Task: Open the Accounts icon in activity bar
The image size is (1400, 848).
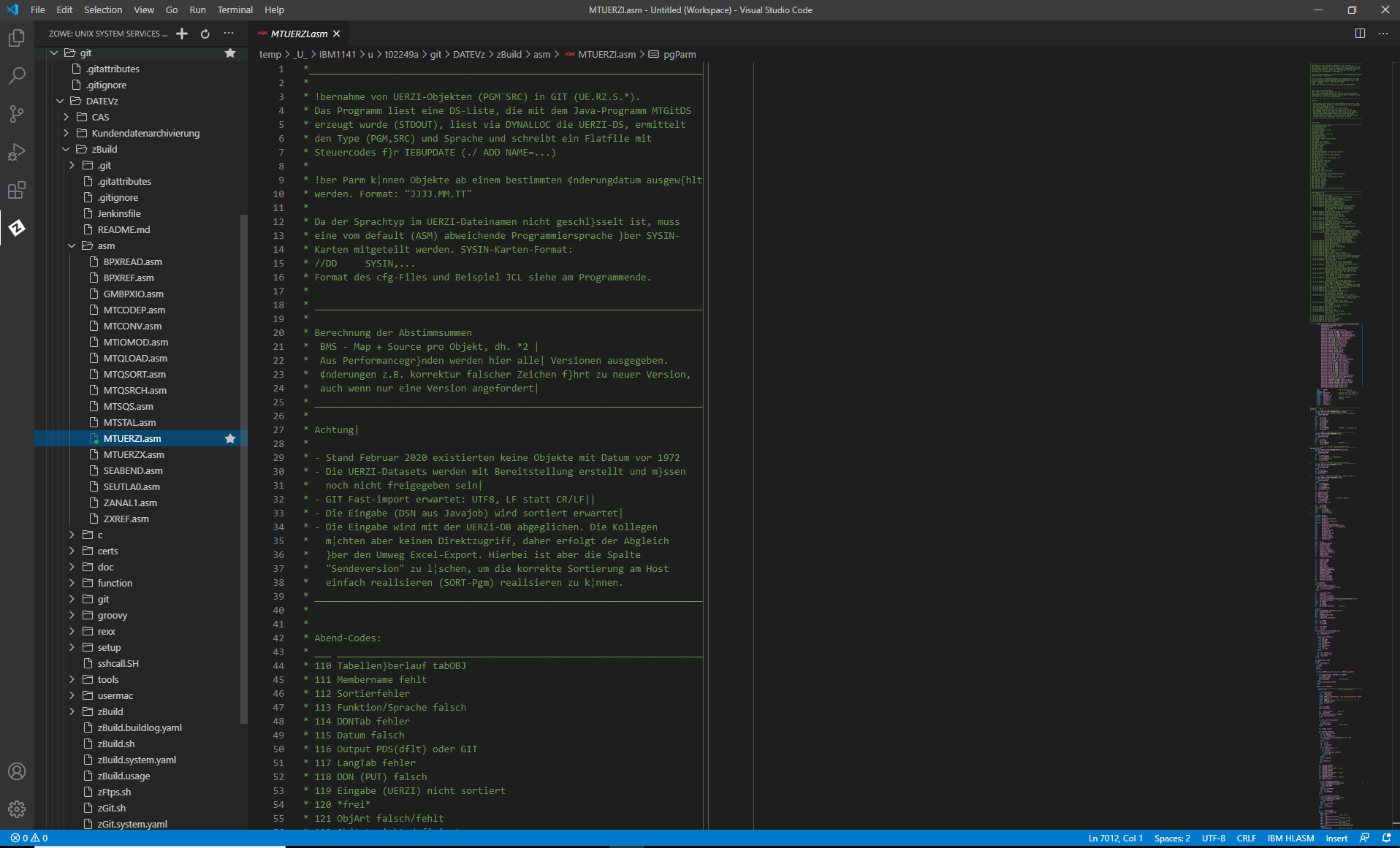Action: pyautogui.click(x=17, y=771)
